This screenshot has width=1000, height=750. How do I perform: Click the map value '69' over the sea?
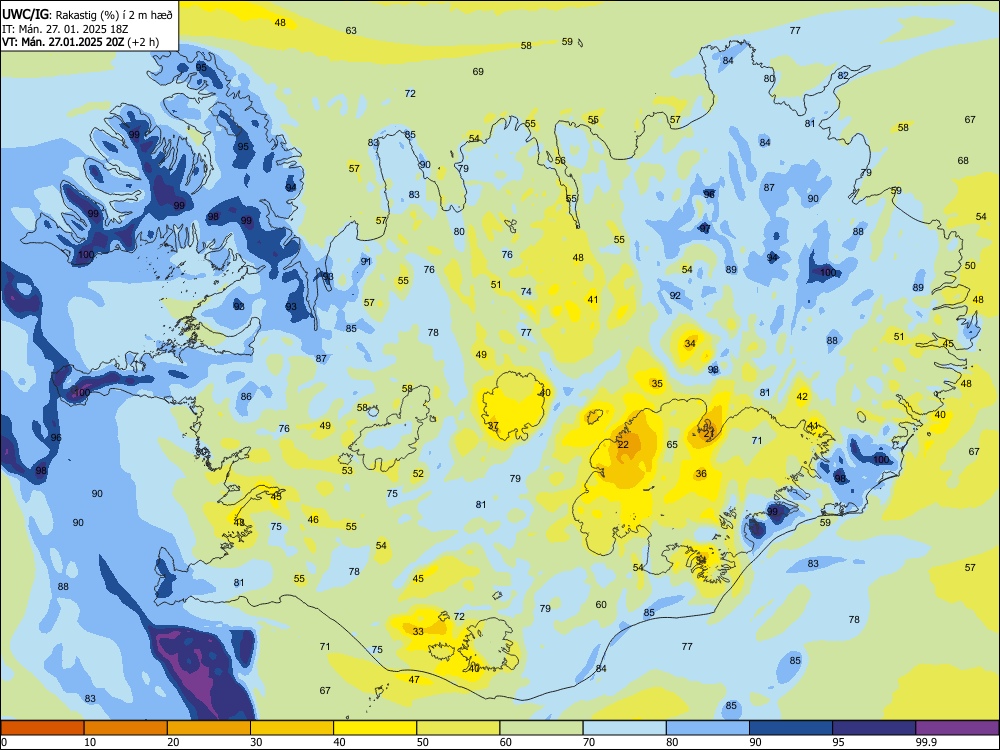478,71
